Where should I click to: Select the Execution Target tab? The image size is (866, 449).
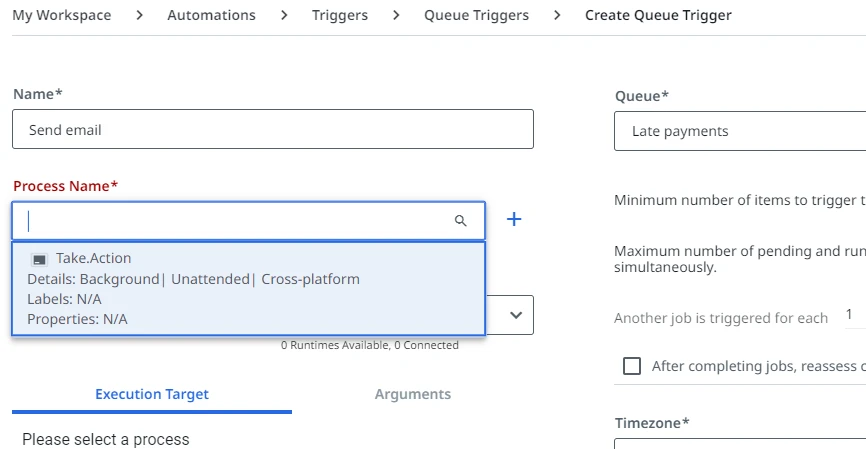pos(152,394)
